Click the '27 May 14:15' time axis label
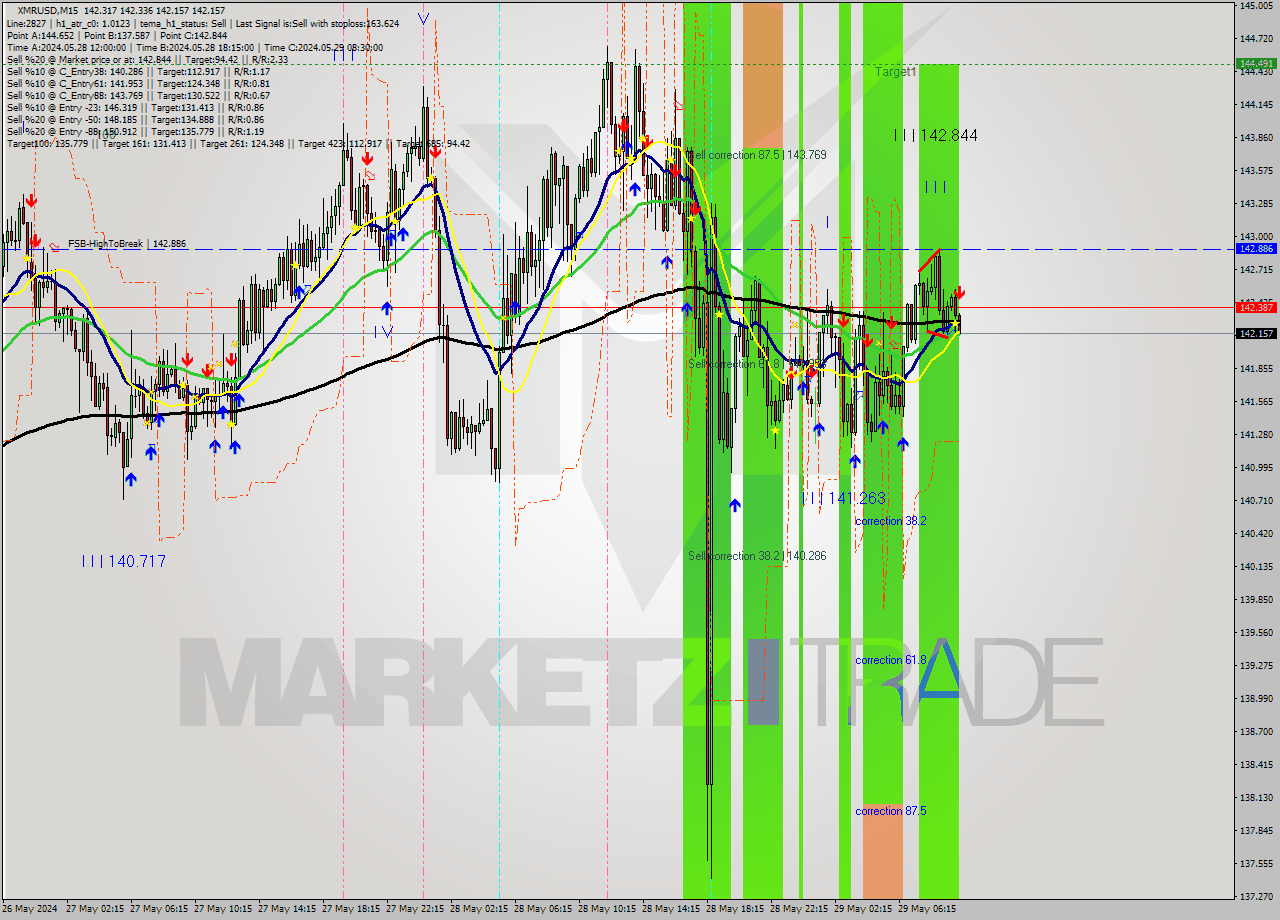1280x920 pixels. tap(287, 910)
